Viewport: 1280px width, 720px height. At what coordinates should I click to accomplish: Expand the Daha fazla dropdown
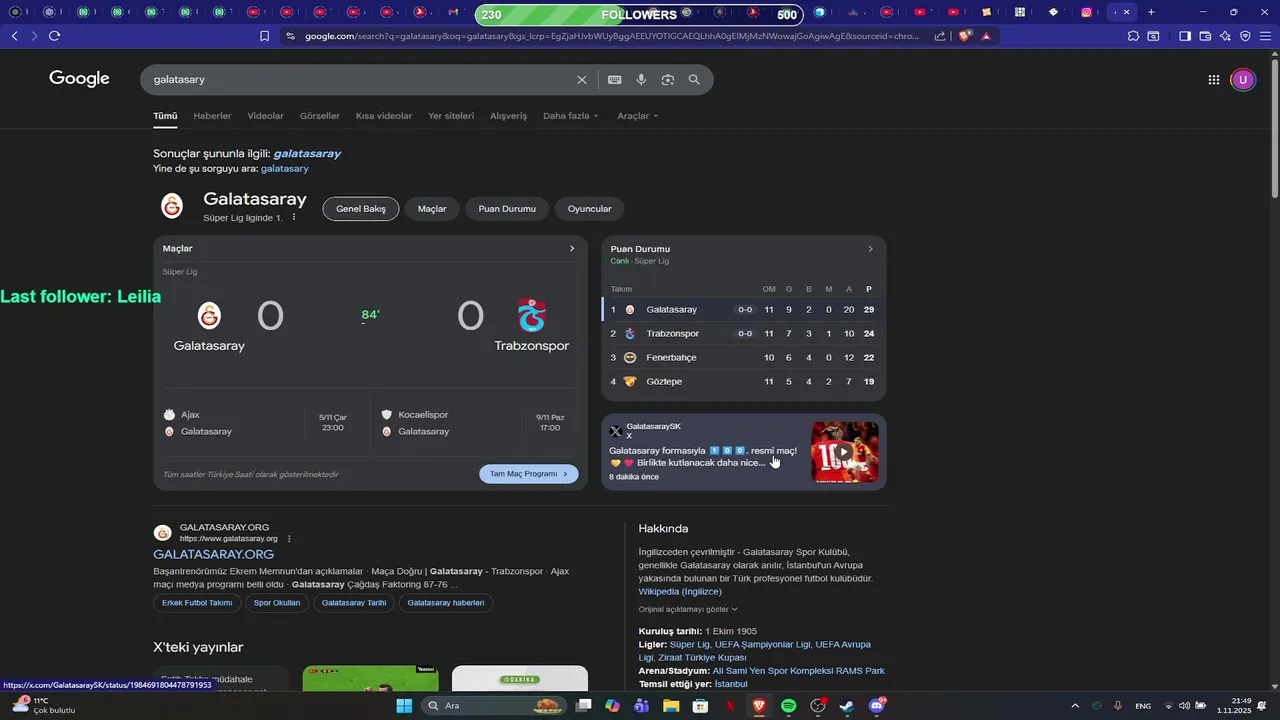pyautogui.click(x=571, y=116)
